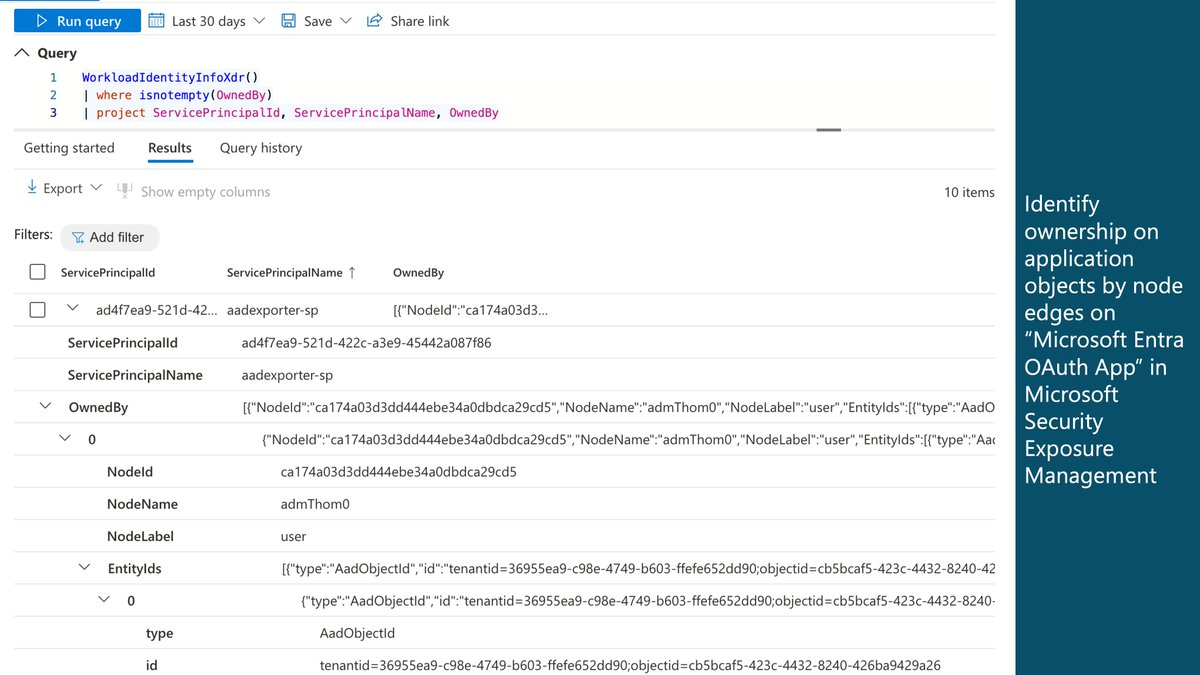Image resolution: width=1200 pixels, height=675 pixels.
Task: Open the Save dropdown chevron
Action: tap(346, 21)
